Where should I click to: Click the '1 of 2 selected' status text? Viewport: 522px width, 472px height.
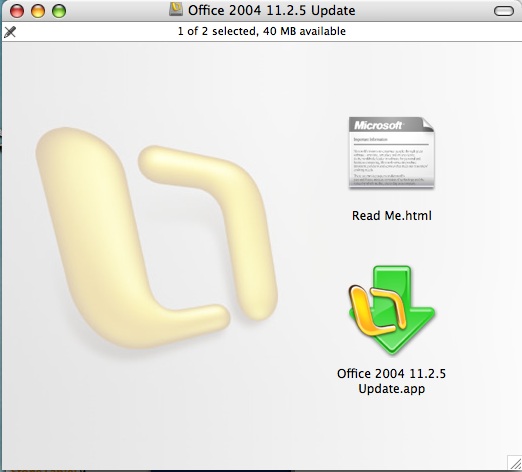point(262,31)
